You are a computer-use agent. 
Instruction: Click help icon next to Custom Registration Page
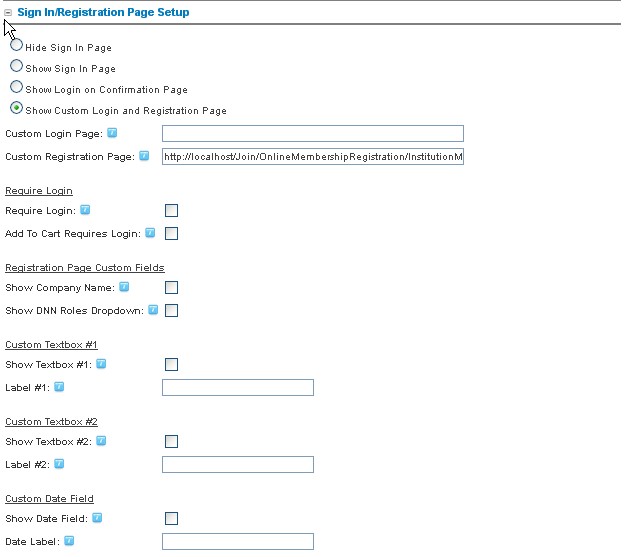point(144,156)
